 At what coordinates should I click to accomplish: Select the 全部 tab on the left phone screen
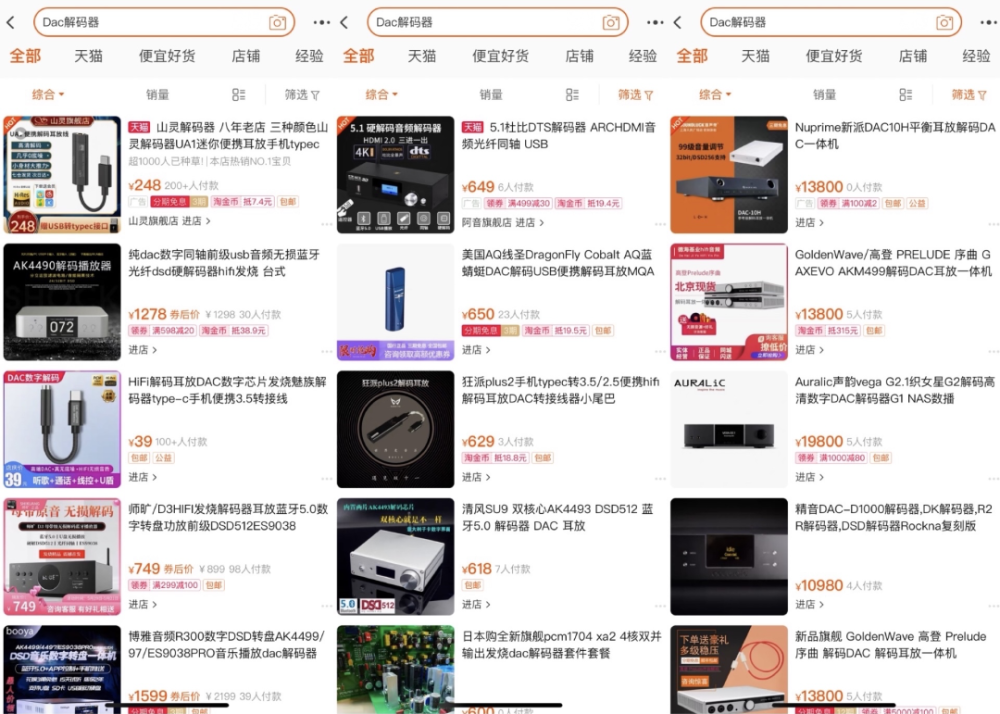(26, 56)
